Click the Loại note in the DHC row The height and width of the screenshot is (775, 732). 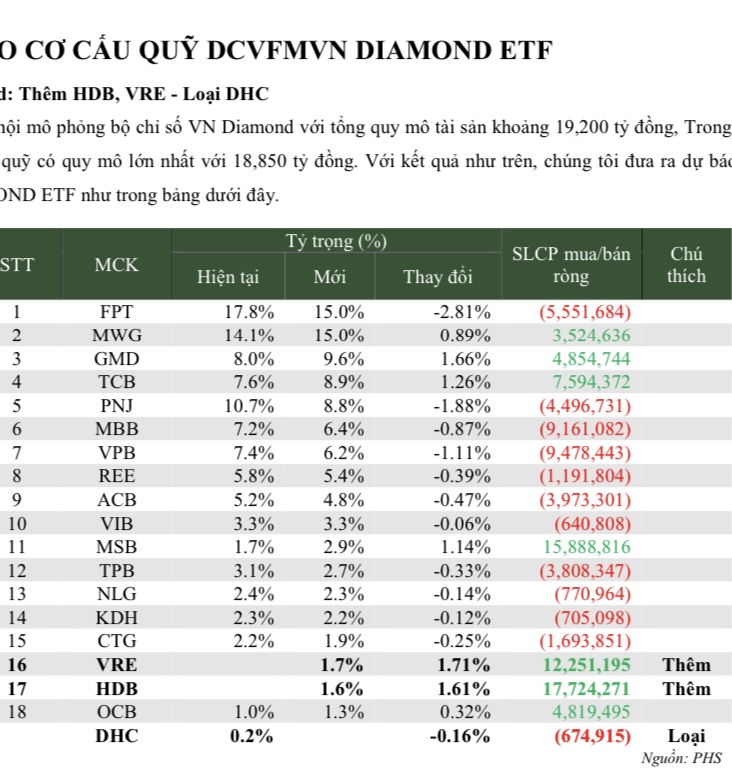(687, 735)
